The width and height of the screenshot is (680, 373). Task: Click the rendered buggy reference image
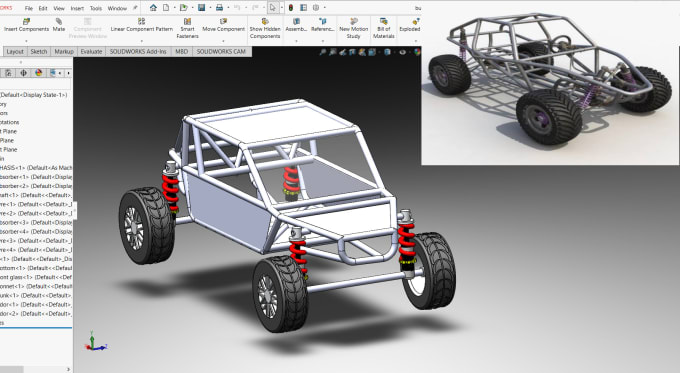tap(550, 83)
